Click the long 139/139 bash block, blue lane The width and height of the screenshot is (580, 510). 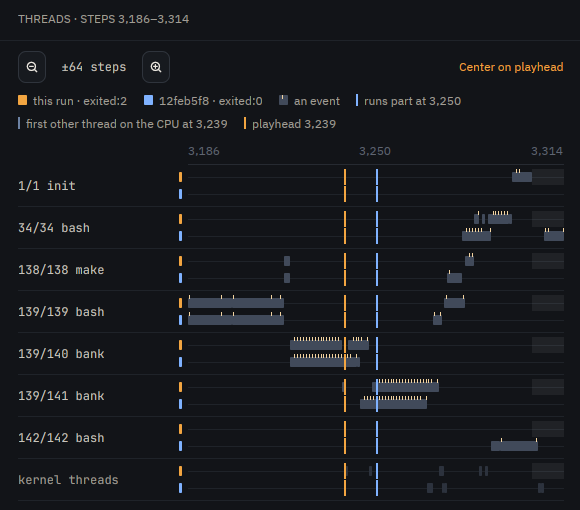click(236, 320)
